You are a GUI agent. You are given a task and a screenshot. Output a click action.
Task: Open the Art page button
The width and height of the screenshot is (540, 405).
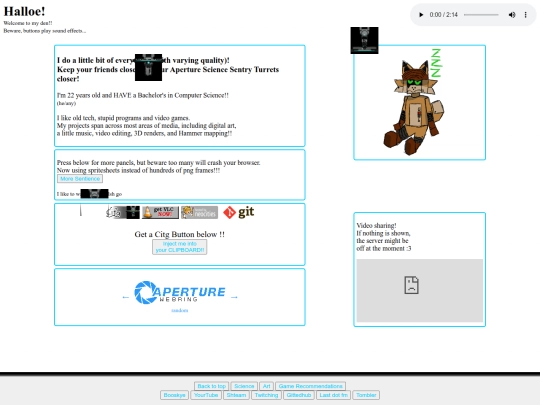tap(267, 386)
